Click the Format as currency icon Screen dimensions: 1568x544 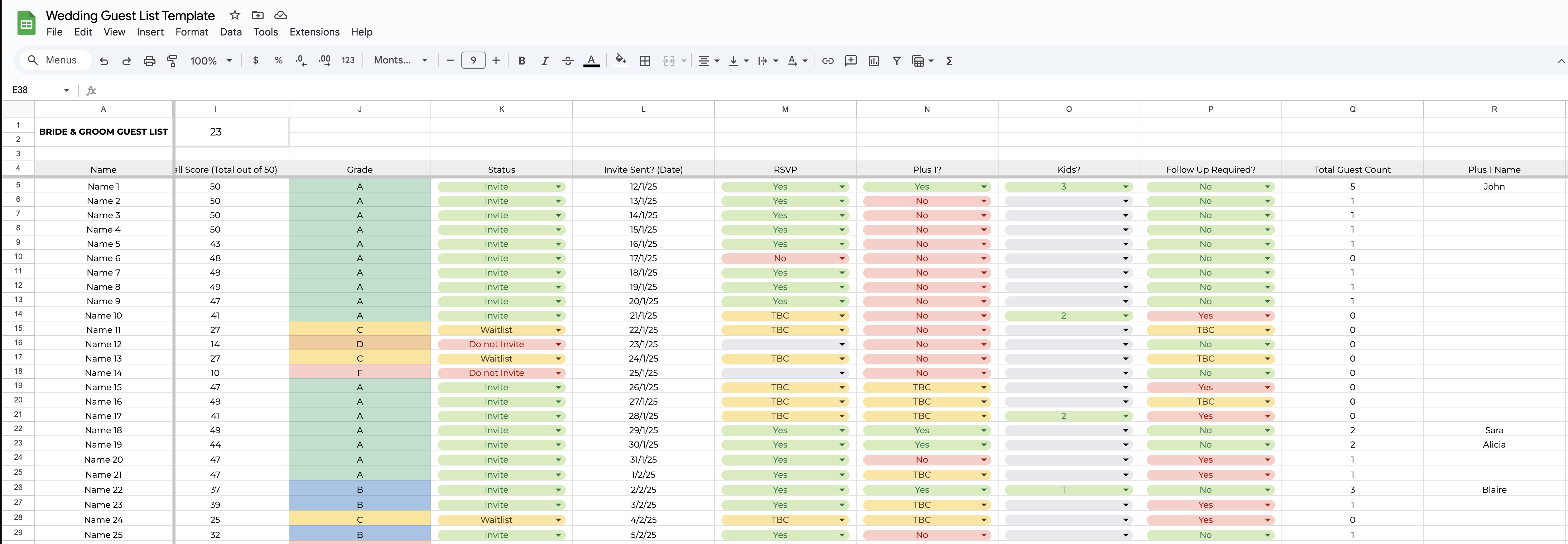[x=256, y=60]
